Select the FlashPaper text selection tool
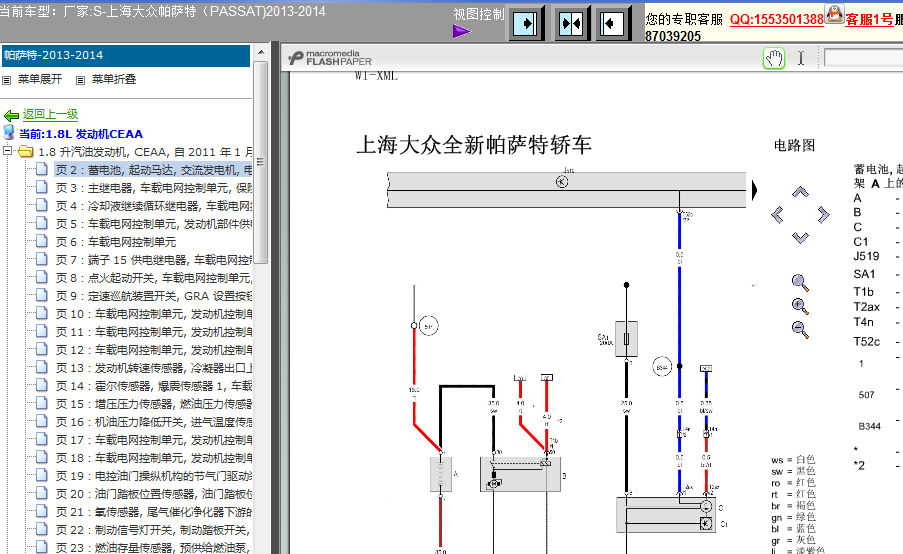 coord(800,58)
